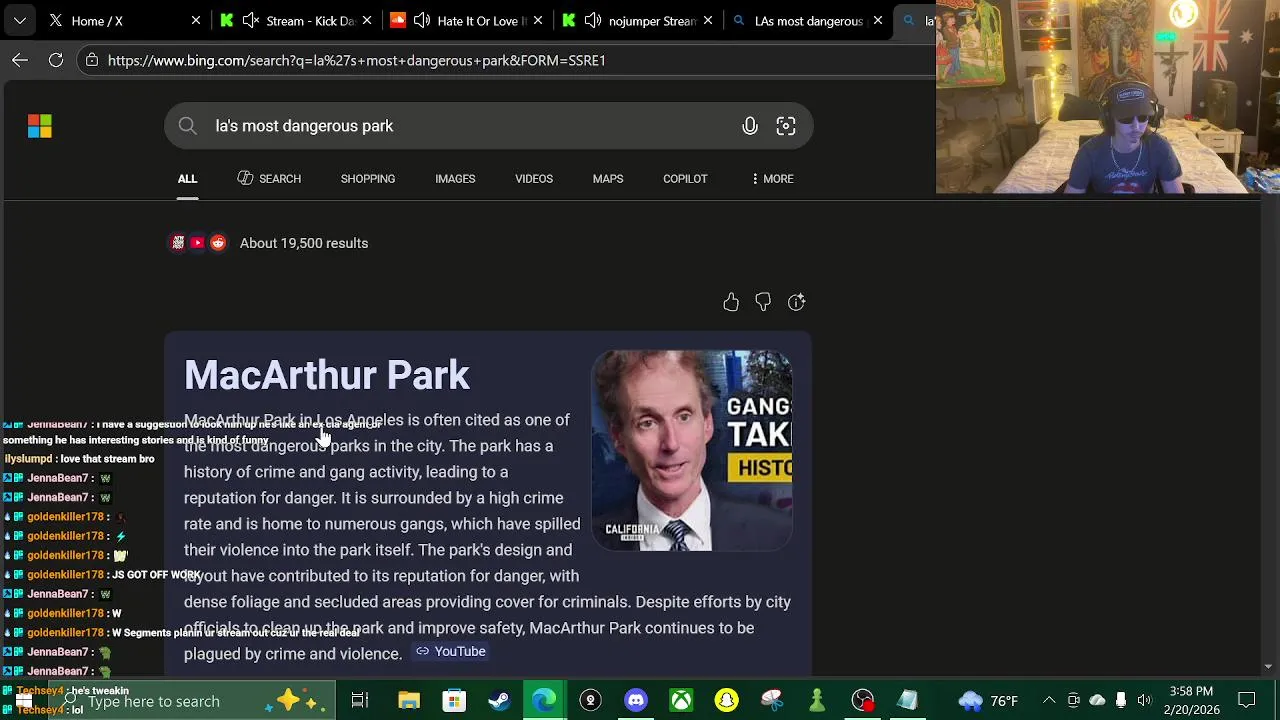Open visual search camera icon
This screenshot has width=1280, height=720.
786,126
